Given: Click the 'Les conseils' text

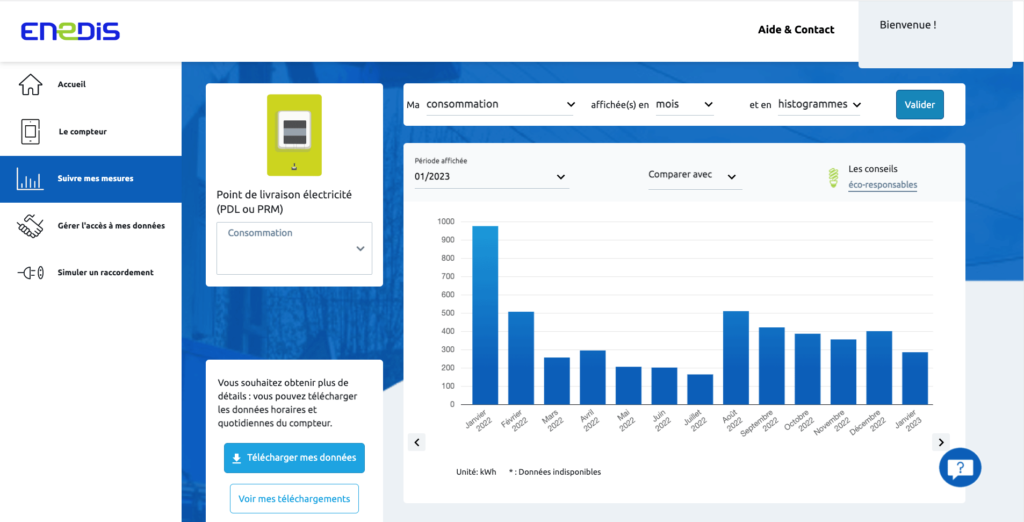Looking at the screenshot, I should 873,169.
